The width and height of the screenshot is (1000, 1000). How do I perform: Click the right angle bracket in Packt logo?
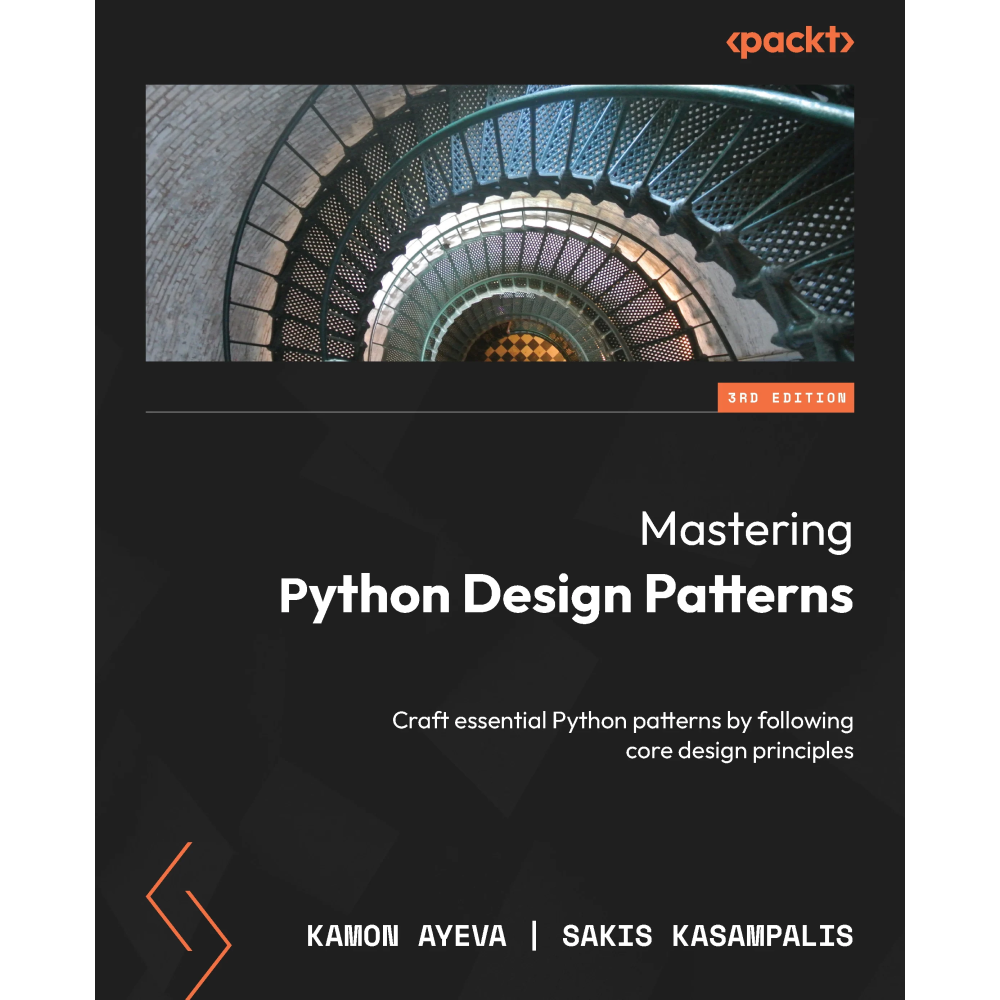tap(848, 43)
